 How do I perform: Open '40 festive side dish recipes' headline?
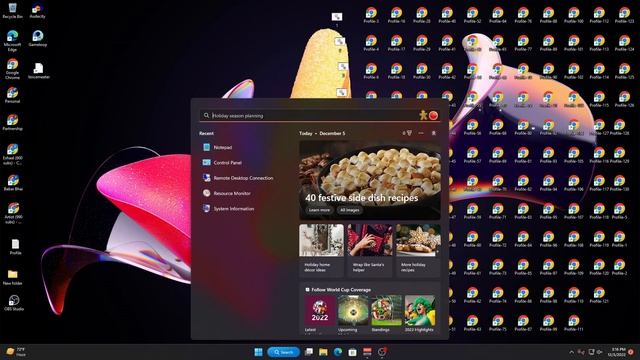pyautogui.click(x=362, y=198)
